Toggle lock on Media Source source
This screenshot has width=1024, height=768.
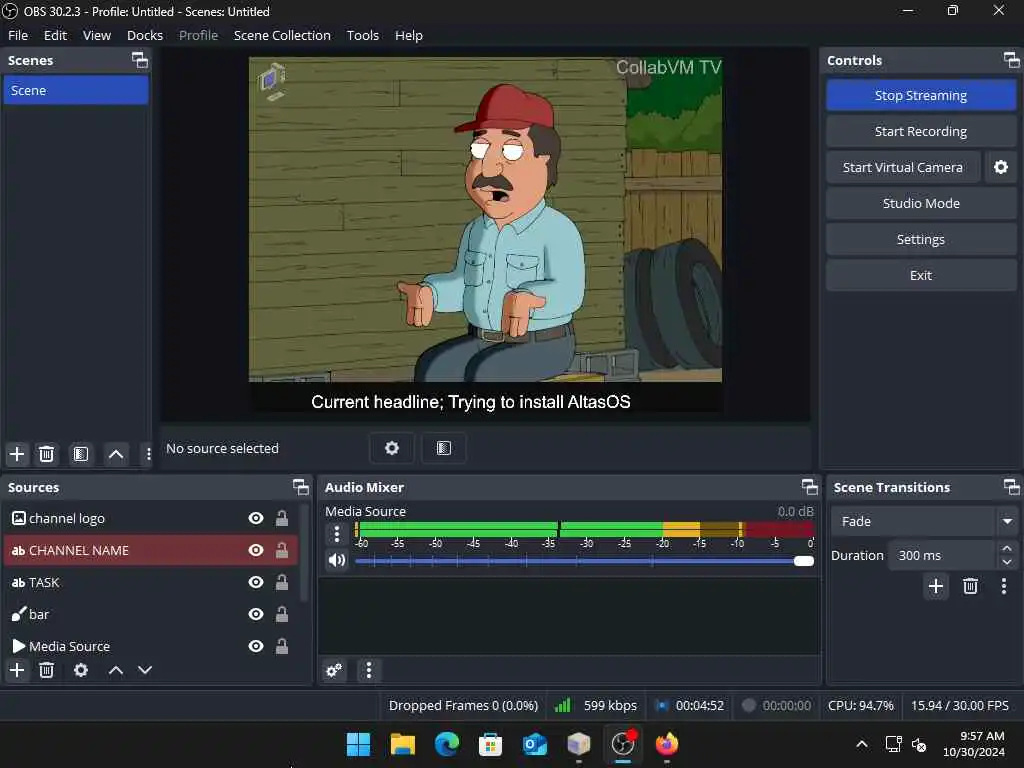coord(281,647)
